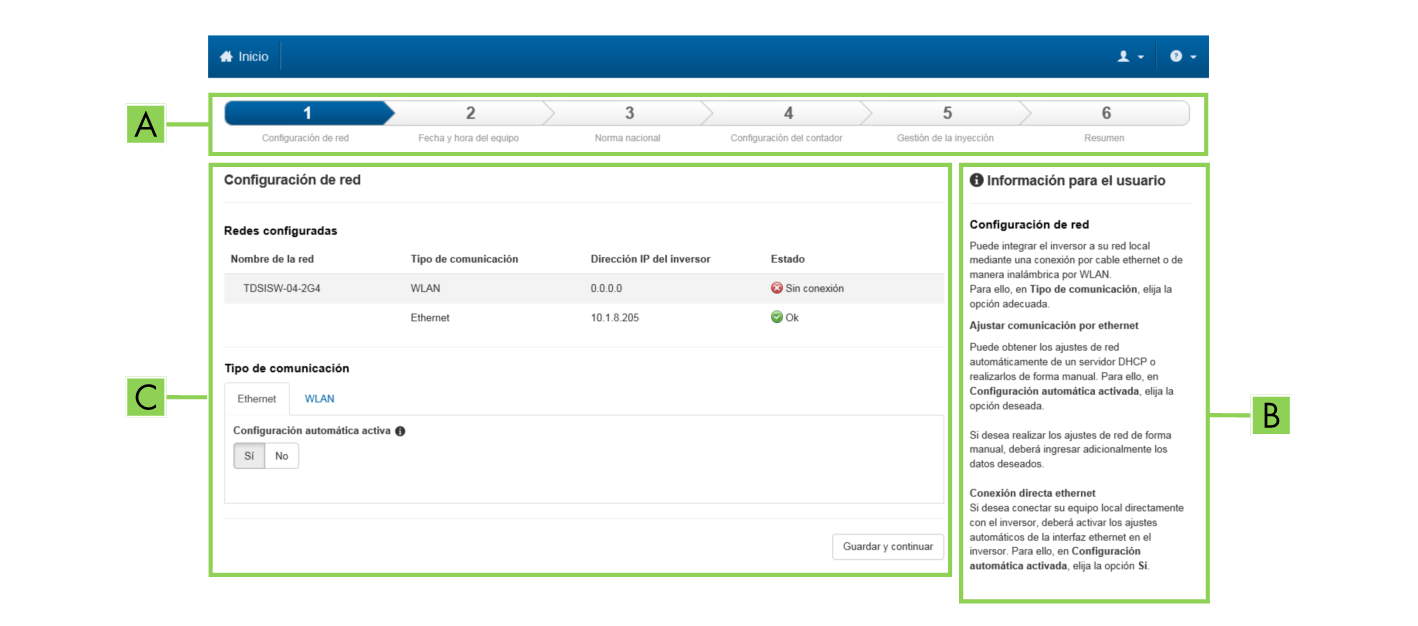Open the help question-mark dropdown
This screenshot has width=1418, height=626.
pos(1182,57)
